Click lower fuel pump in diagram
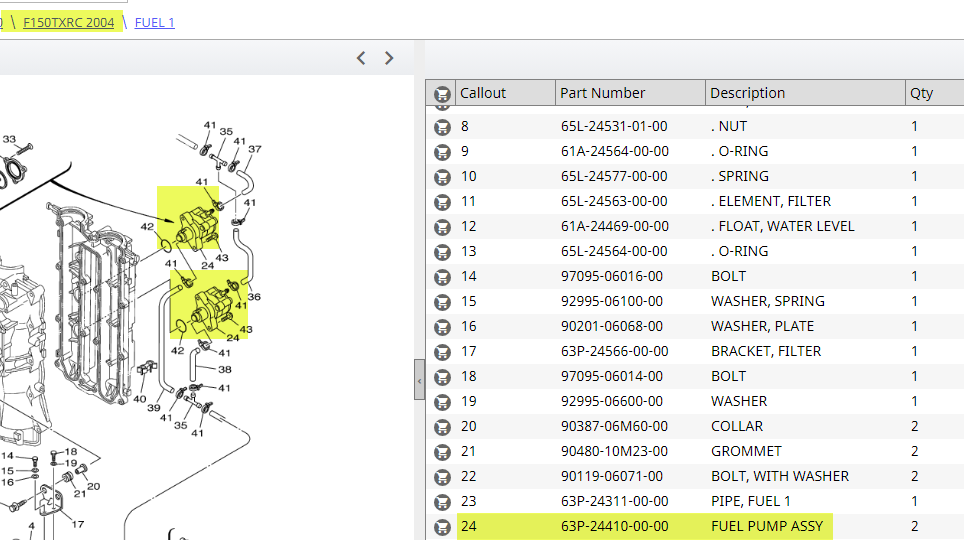Screen dimensions: 964x540 (x=211, y=309)
